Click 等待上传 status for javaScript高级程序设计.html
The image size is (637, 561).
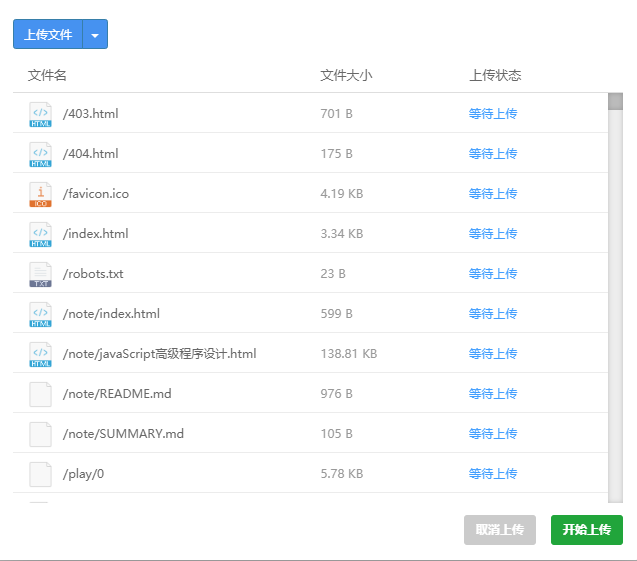click(493, 353)
